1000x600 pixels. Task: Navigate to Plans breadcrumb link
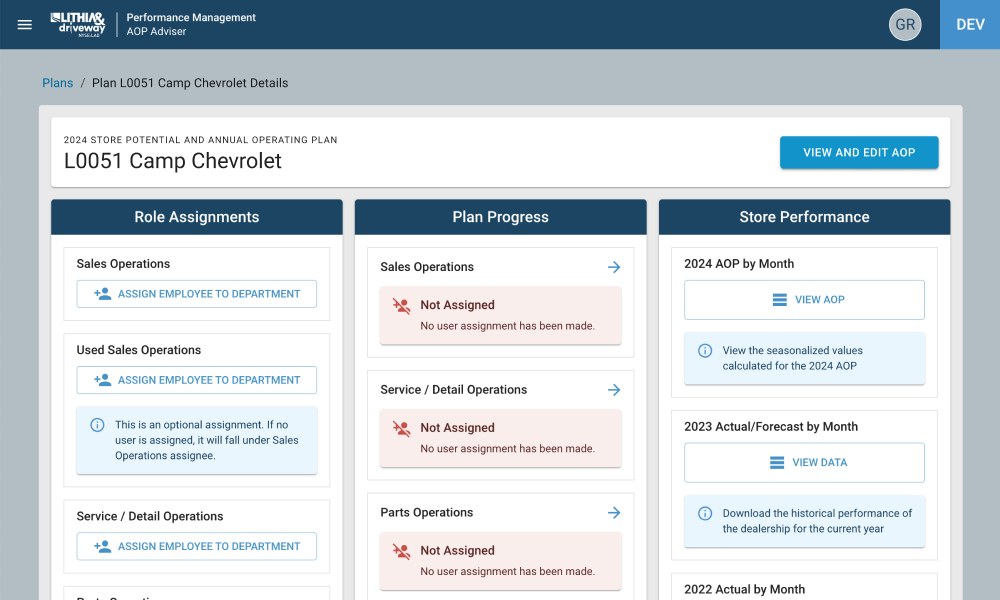click(57, 83)
